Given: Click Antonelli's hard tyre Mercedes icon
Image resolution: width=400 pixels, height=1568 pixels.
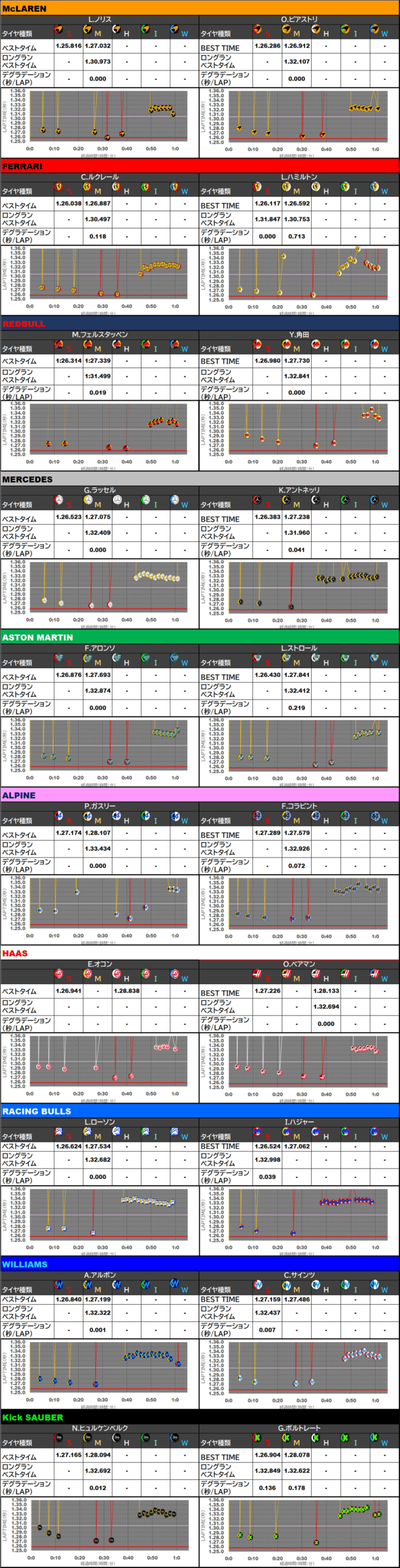Looking at the screenshot, I should click(x=315, y=500).
